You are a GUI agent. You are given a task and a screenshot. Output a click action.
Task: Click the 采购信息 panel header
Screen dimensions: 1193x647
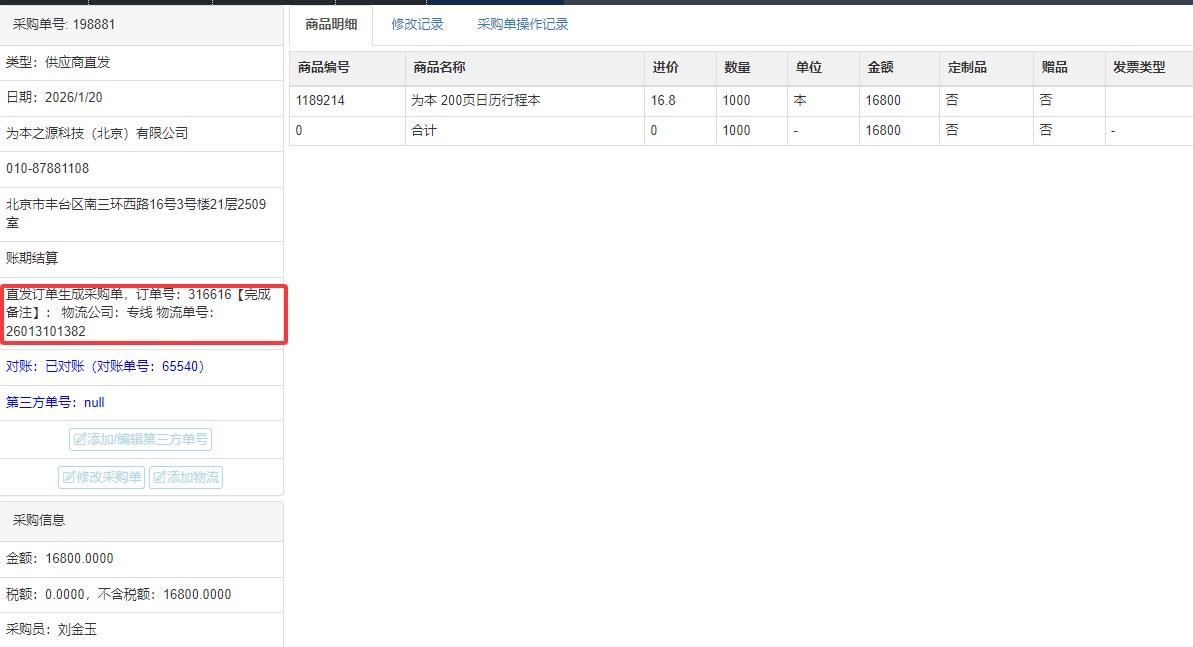click(x=39, y=521)
